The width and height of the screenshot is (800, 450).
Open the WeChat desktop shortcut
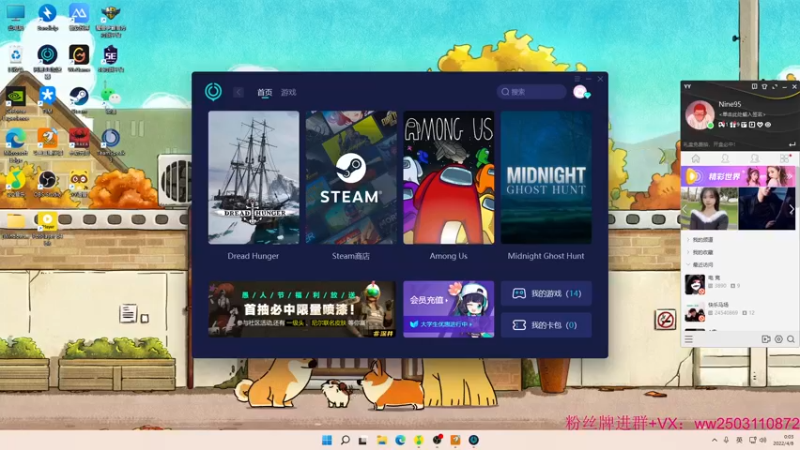pyautogui.click(x=110, y=99)
